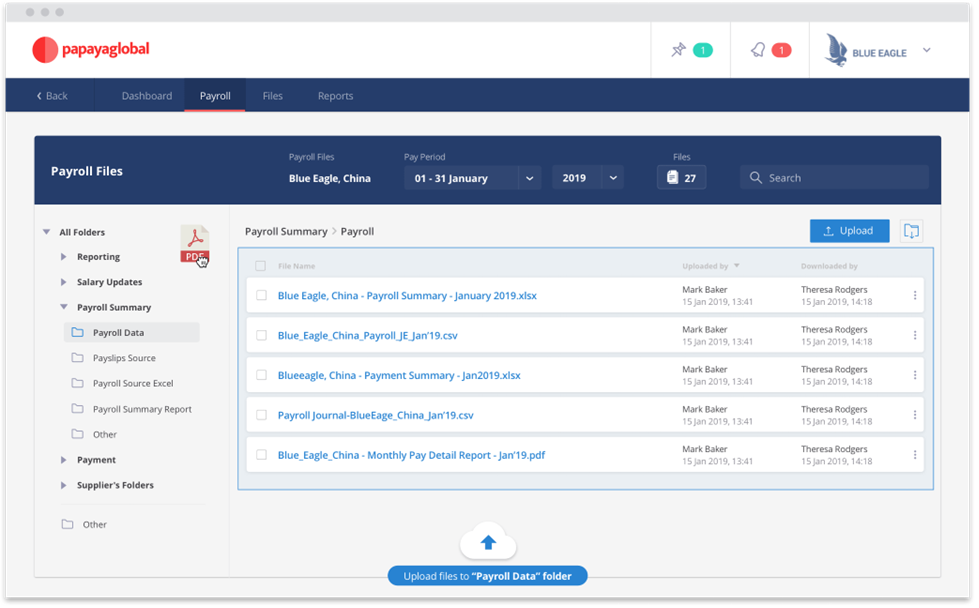Expand the Salary Updates folder
This screenshot has width=979, height=608.
63,282
